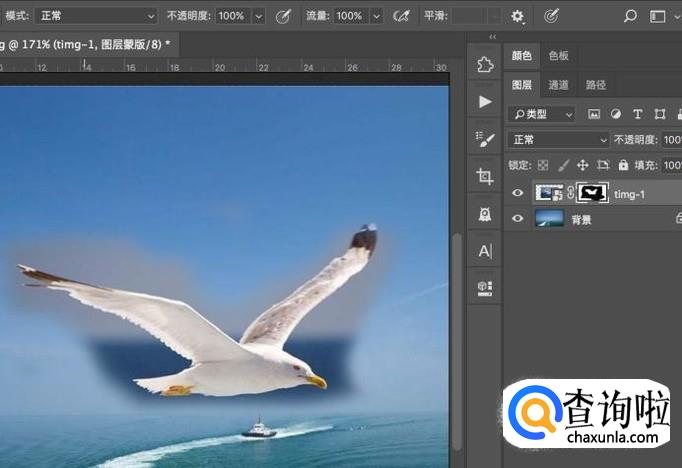Click the search magnifier in options bar
This screenshot has height=468, width=682.
(x=630, y=16)
